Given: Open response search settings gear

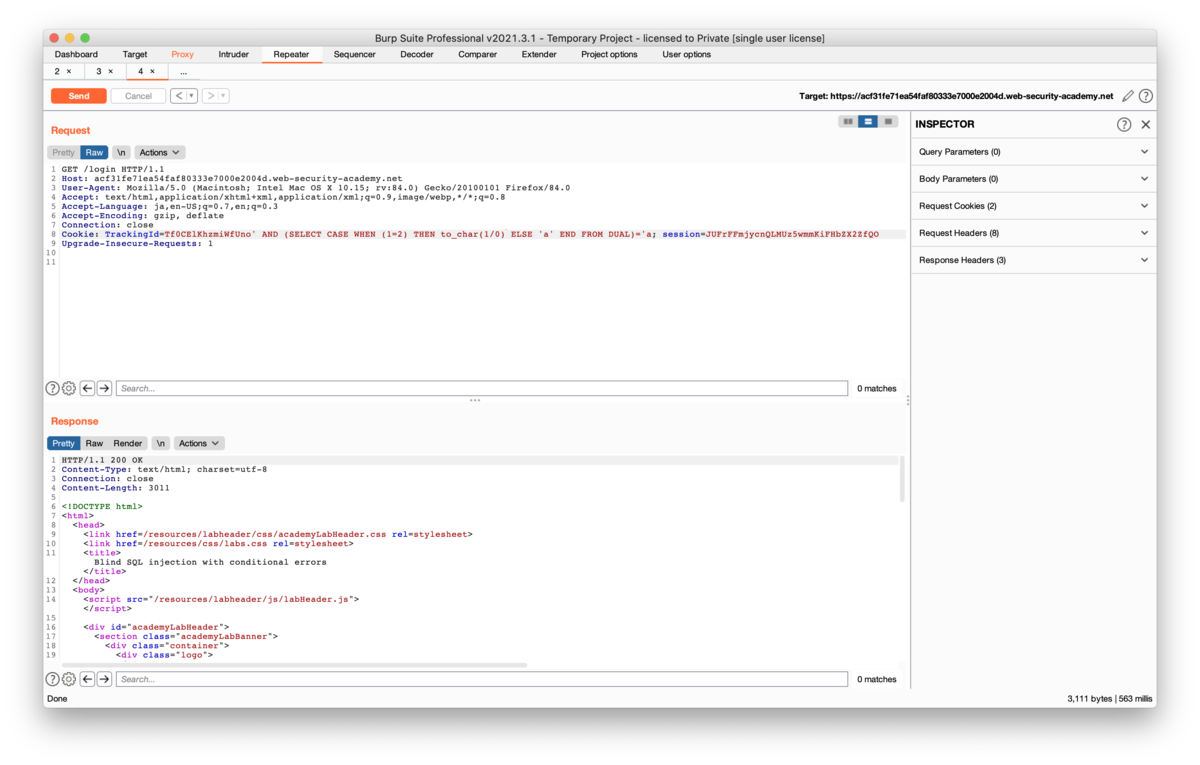Looking at the screenshot, I should [x=69, y=679].
